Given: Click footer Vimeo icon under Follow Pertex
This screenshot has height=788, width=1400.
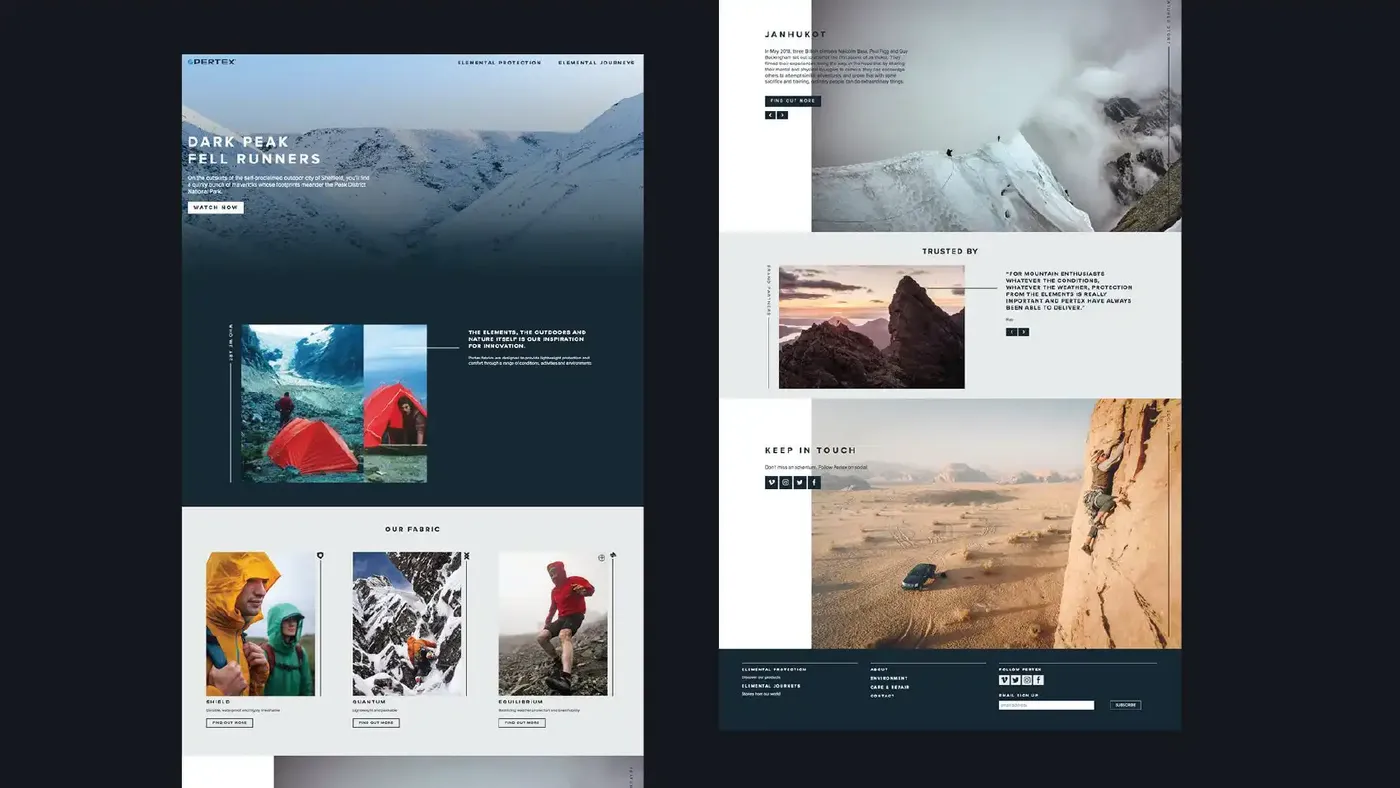Looking at the screenshot, I should 1004,680.
